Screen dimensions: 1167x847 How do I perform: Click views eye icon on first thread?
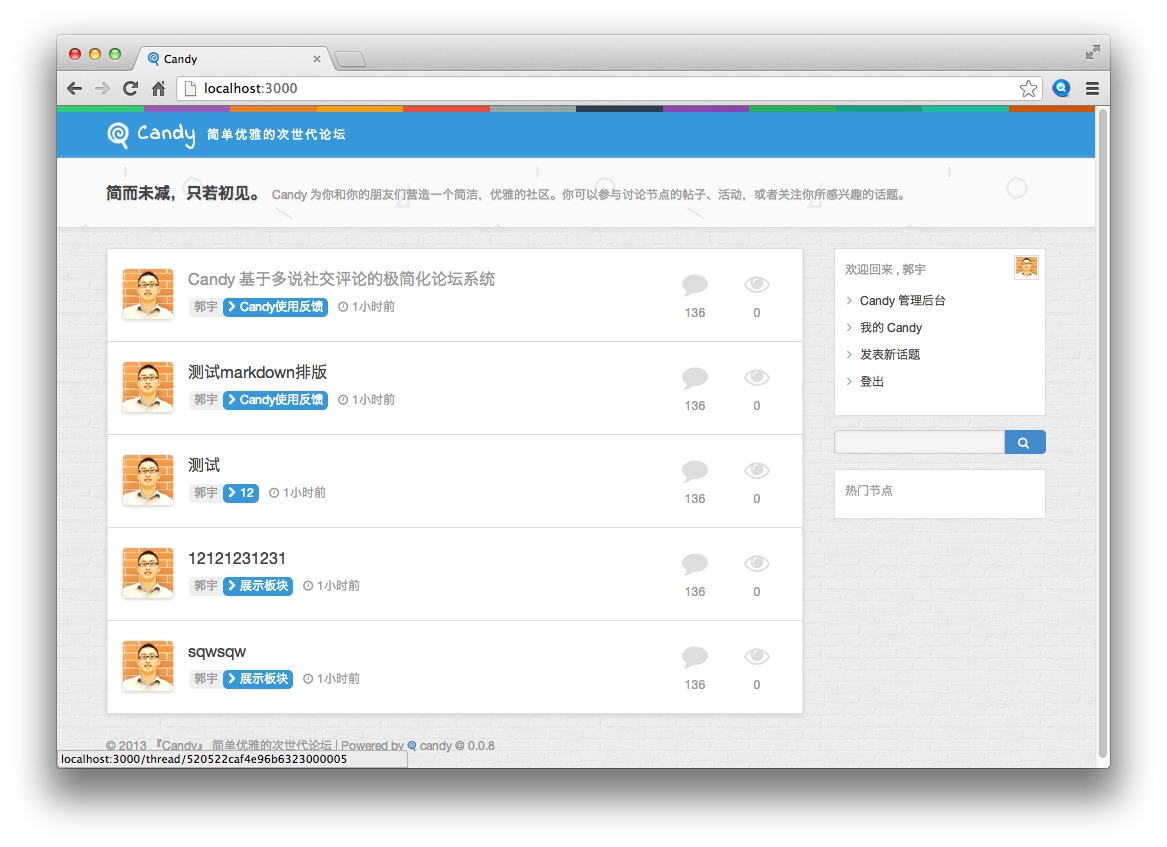pyautogui.click(x=757, y=284)
